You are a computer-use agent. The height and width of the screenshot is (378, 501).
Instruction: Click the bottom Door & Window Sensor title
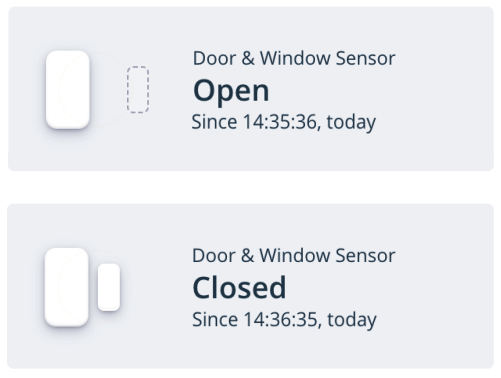click(294, 256)
